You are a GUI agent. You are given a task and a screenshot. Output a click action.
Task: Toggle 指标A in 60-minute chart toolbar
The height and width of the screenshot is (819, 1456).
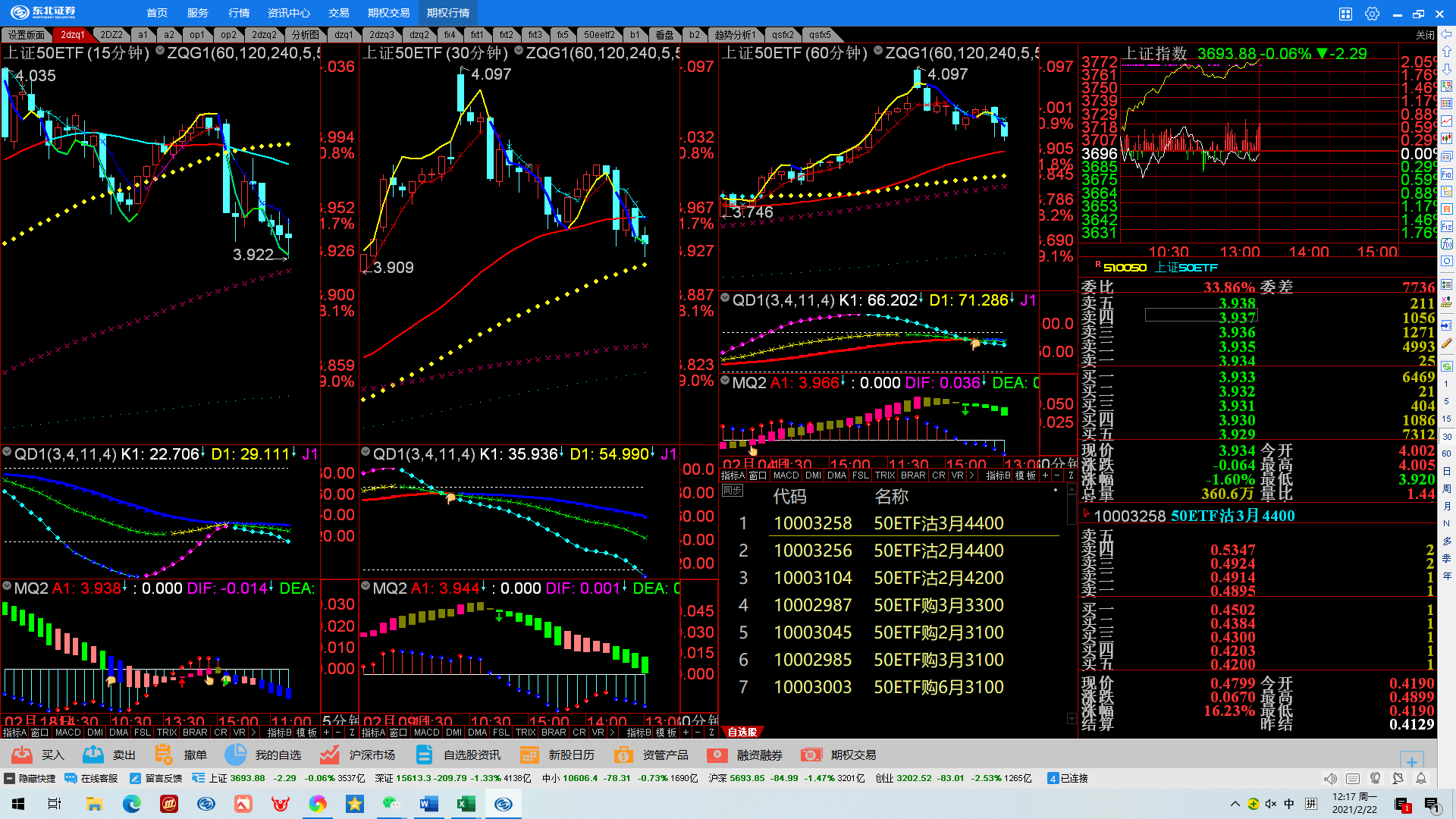click(x=733, y=475)
